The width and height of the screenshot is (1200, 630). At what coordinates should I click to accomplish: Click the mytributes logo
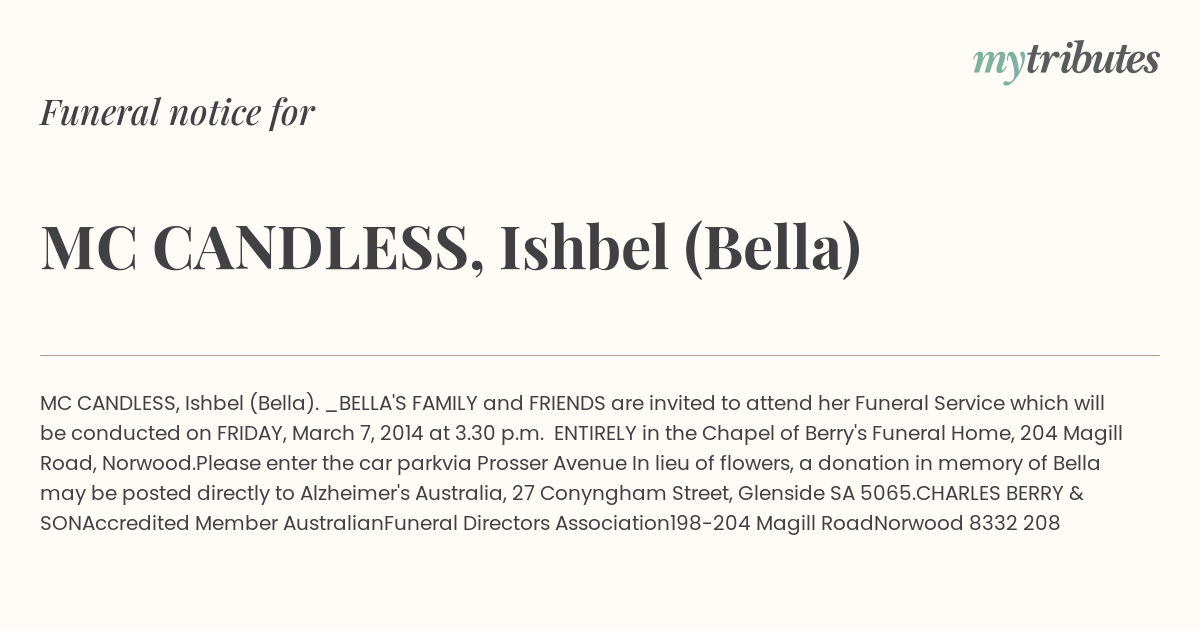[x=1066, y=61]
